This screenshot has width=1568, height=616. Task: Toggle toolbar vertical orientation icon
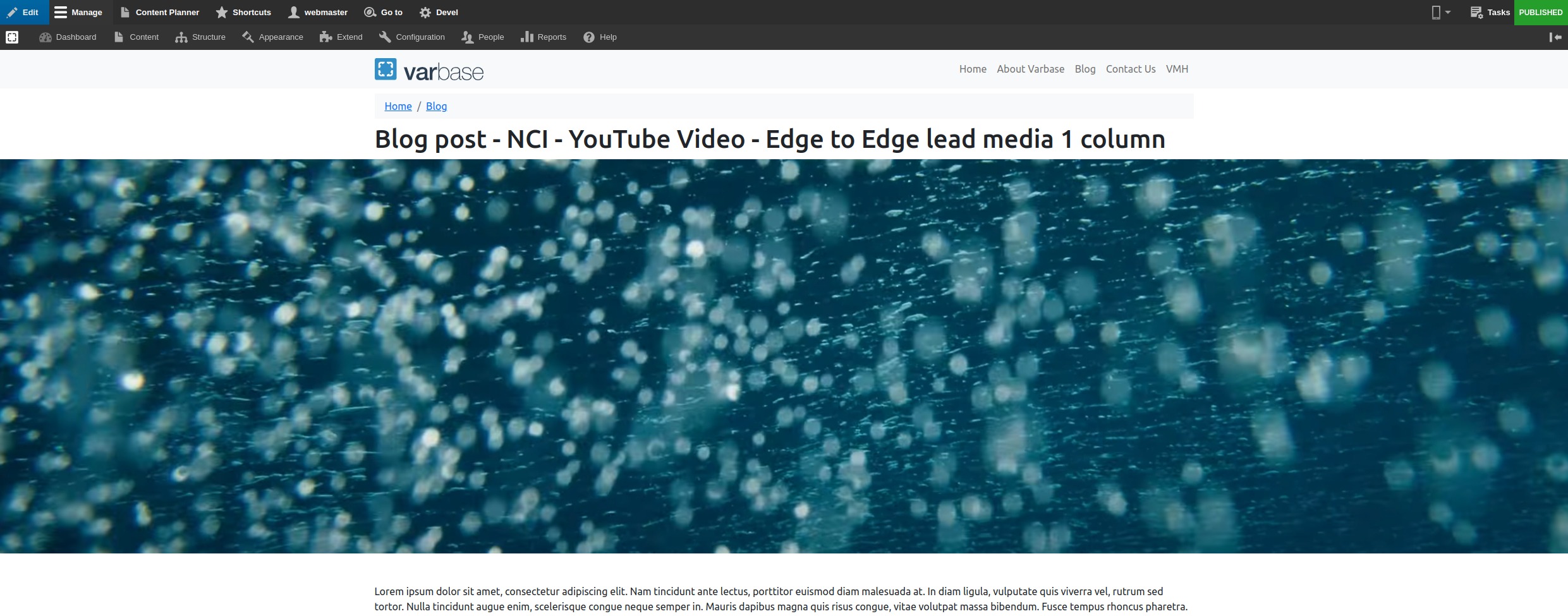tap(1555, 37)
